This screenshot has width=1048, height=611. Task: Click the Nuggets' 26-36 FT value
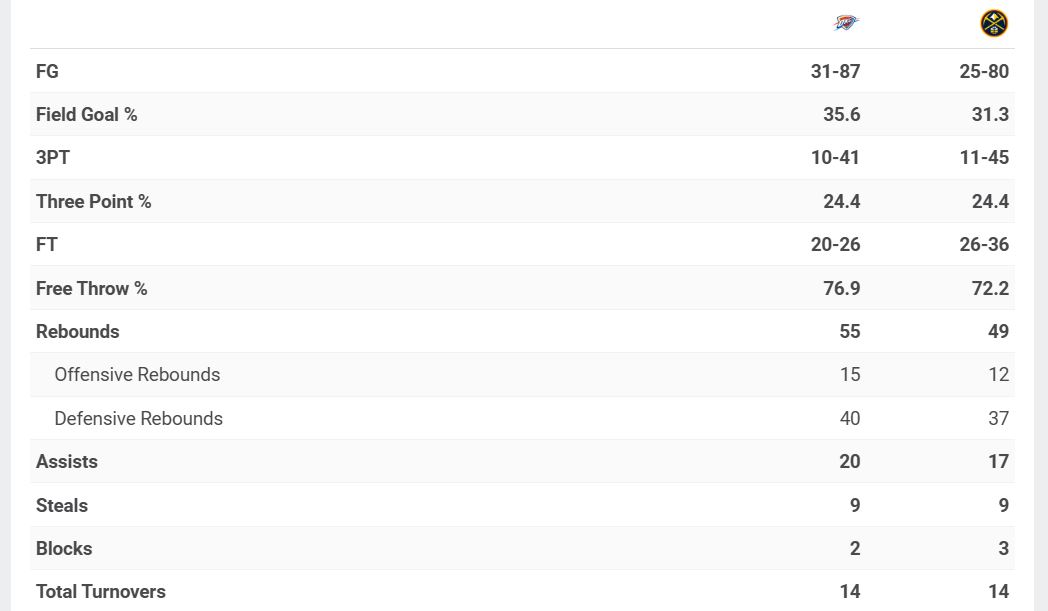click(x=984, y=244)
